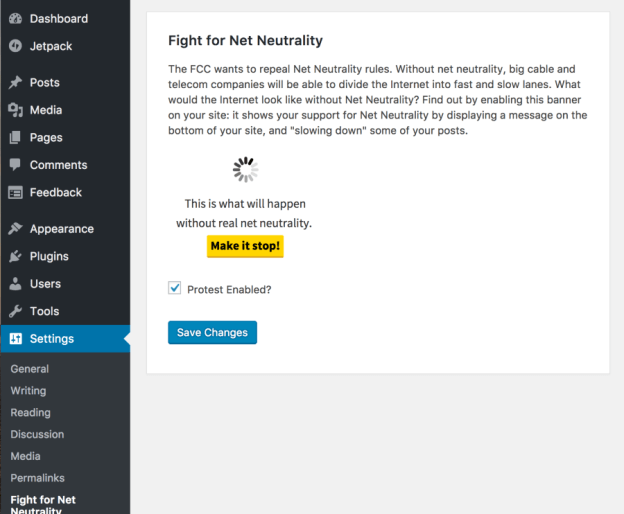Go to Writing settings
Screen dimensions: 624x514
click(28, 391)
